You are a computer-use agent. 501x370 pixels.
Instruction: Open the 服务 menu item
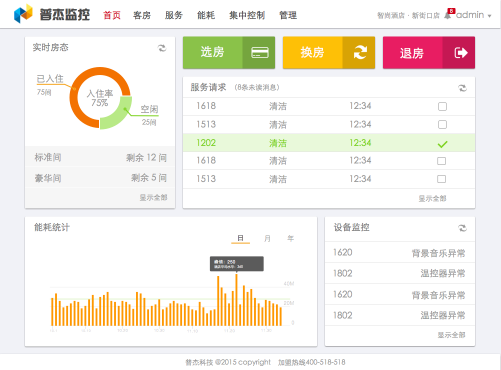174,15
